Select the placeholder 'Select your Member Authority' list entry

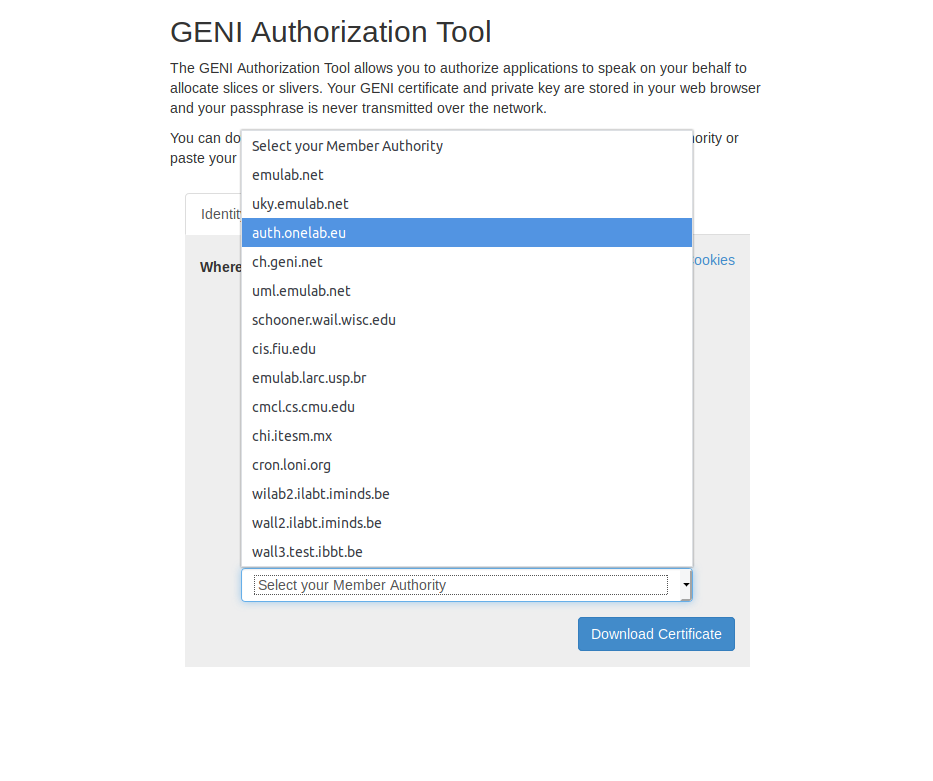347,146
